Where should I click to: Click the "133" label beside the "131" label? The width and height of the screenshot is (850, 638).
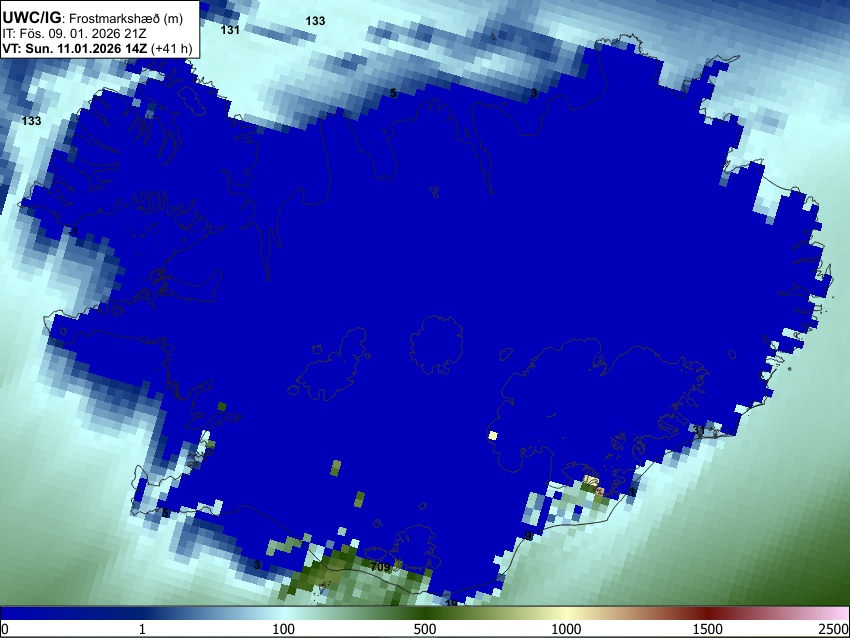pos(315,21)
